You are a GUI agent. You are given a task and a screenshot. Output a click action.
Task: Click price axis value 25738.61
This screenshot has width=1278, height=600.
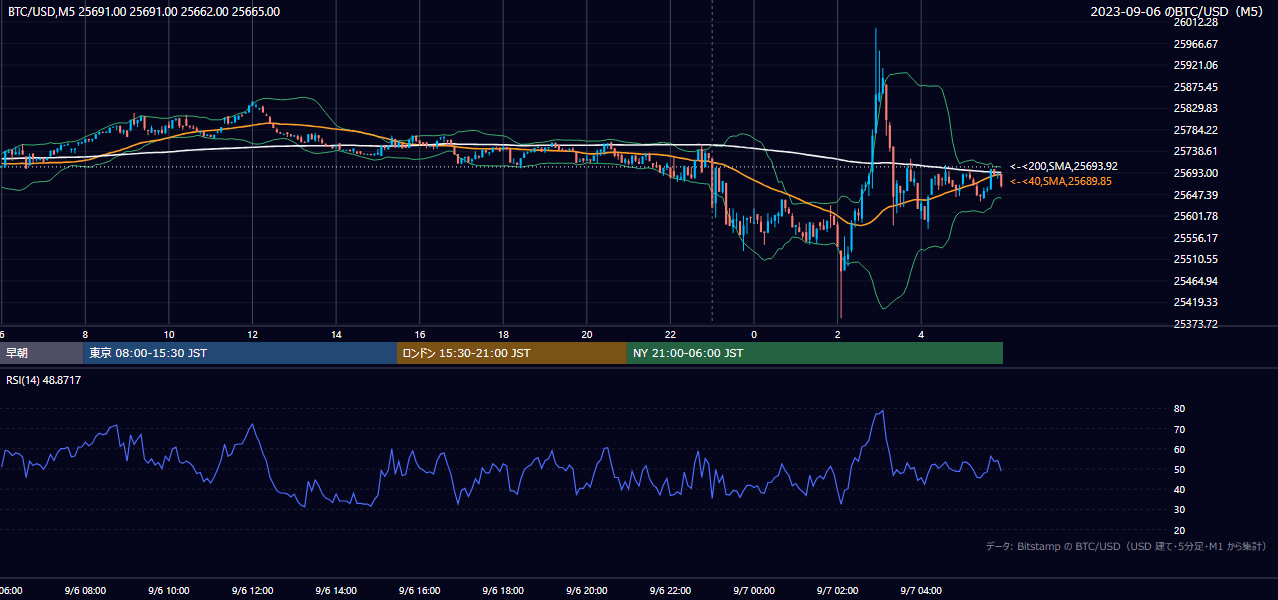coord(1195,151)
